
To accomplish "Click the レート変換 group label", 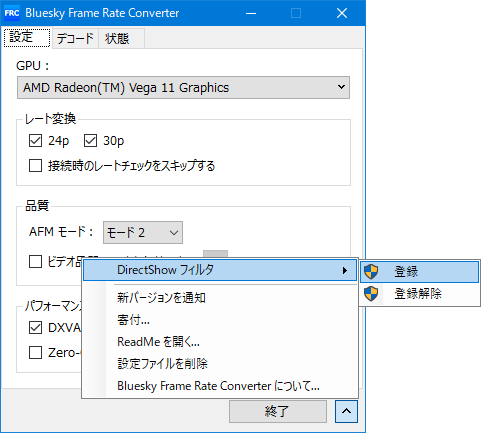I will coord(51,119).
